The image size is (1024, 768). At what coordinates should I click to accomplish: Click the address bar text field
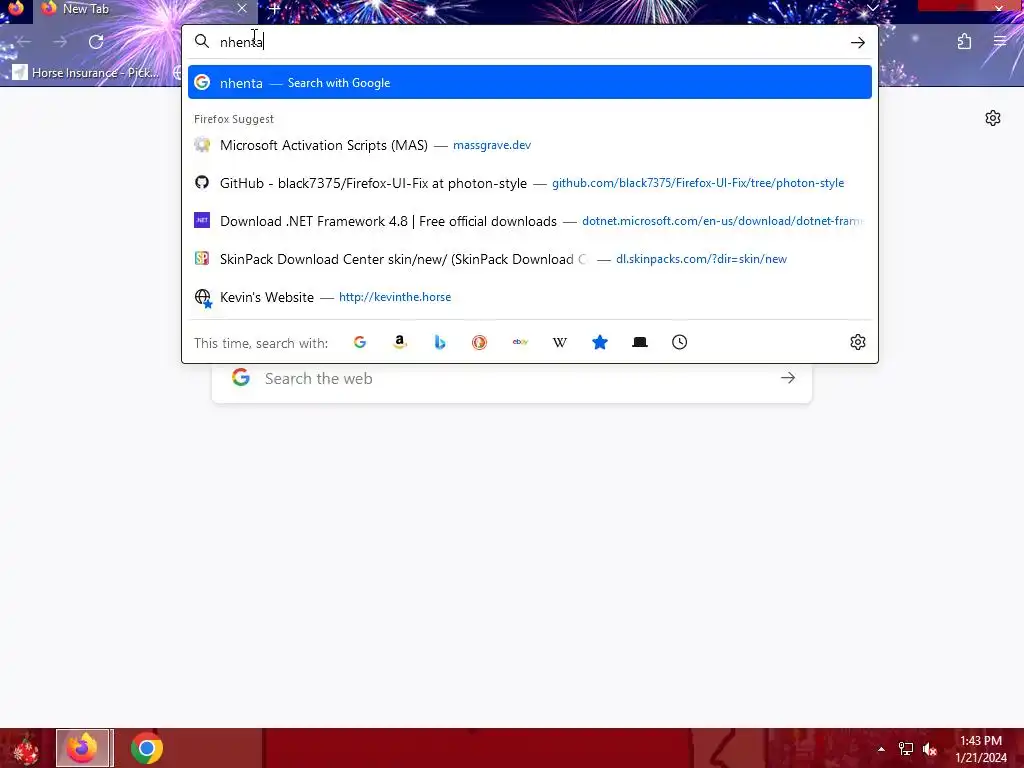529,42
